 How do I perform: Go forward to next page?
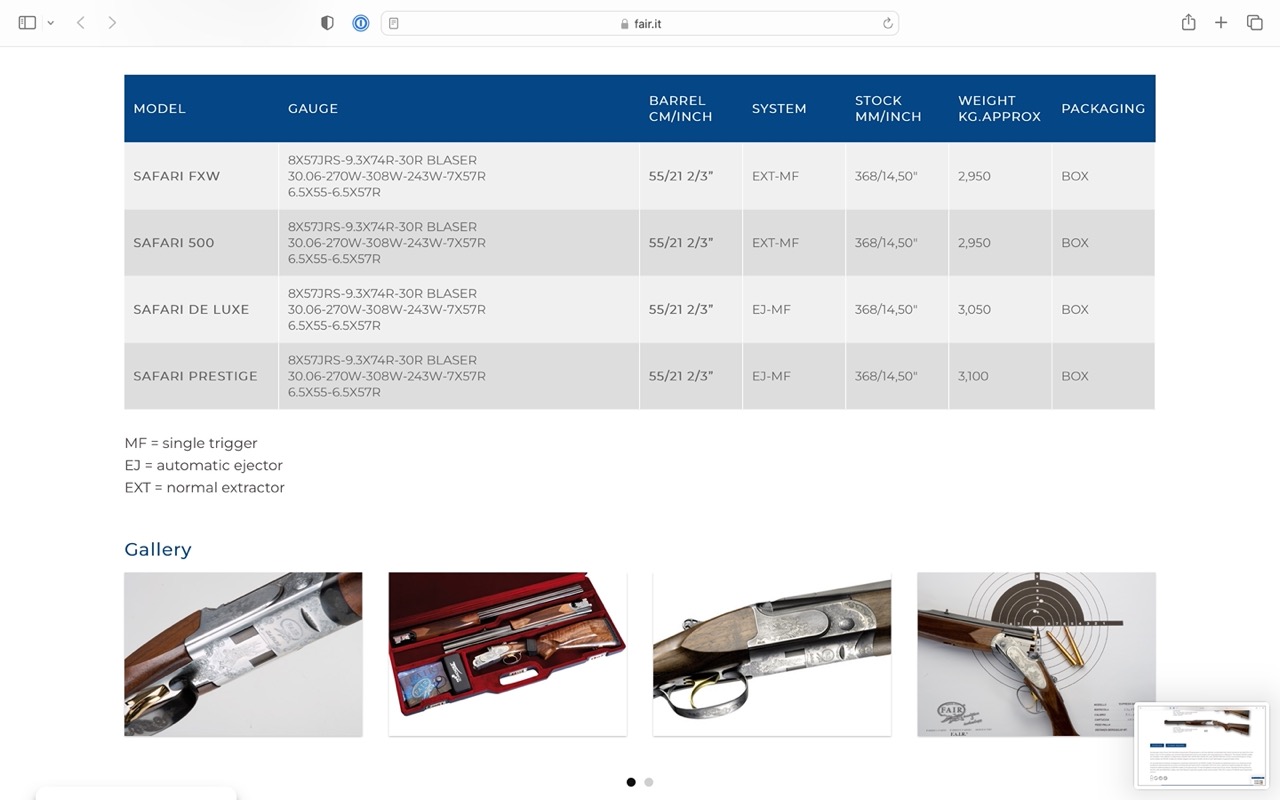[x=112, y=23]
